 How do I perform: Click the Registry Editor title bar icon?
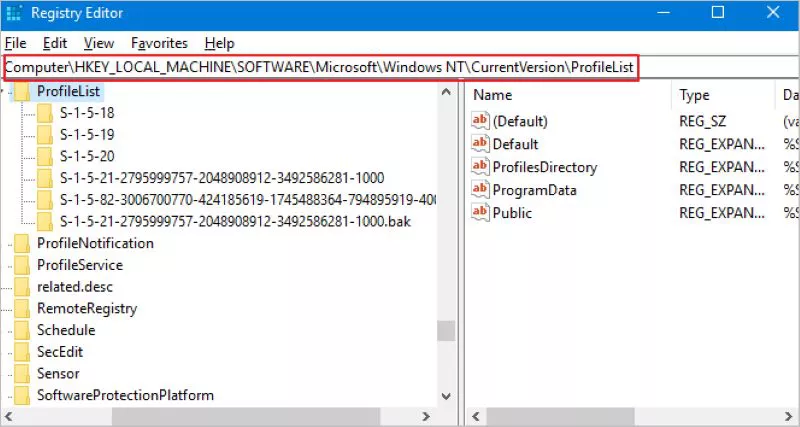coord(14,13)
